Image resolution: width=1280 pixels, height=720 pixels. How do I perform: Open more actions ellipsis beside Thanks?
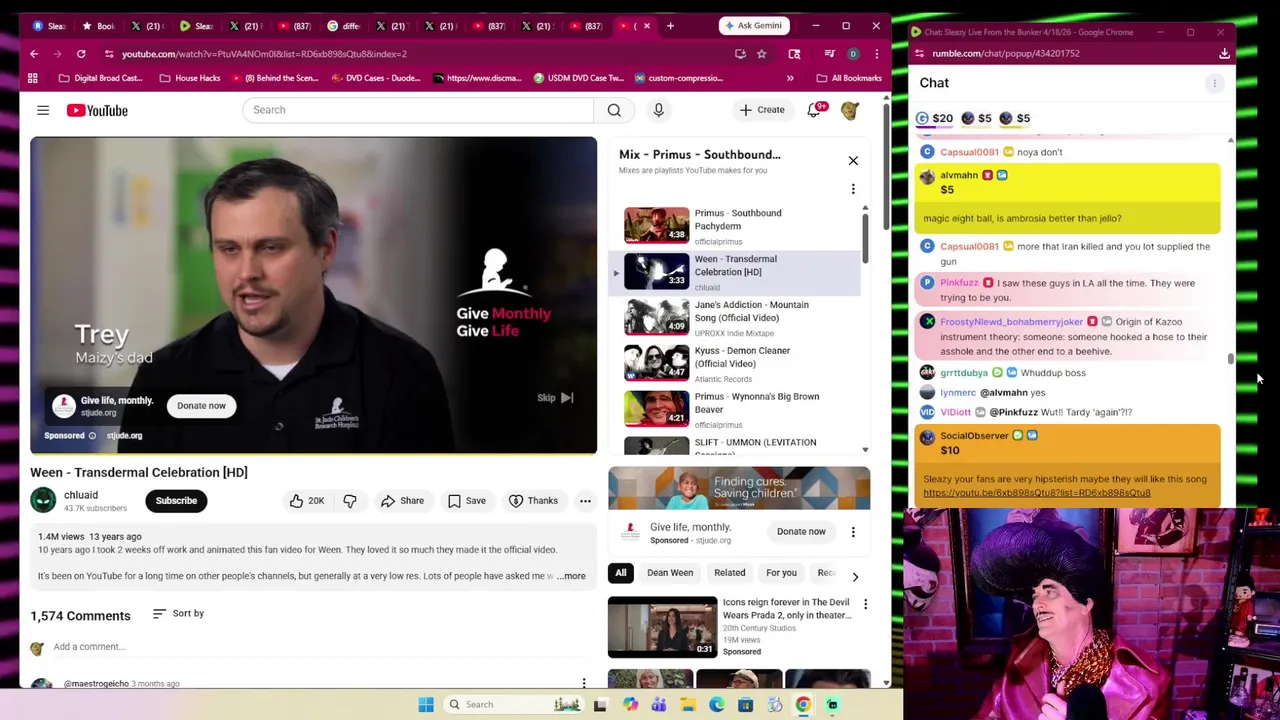[x=585, y=501]
